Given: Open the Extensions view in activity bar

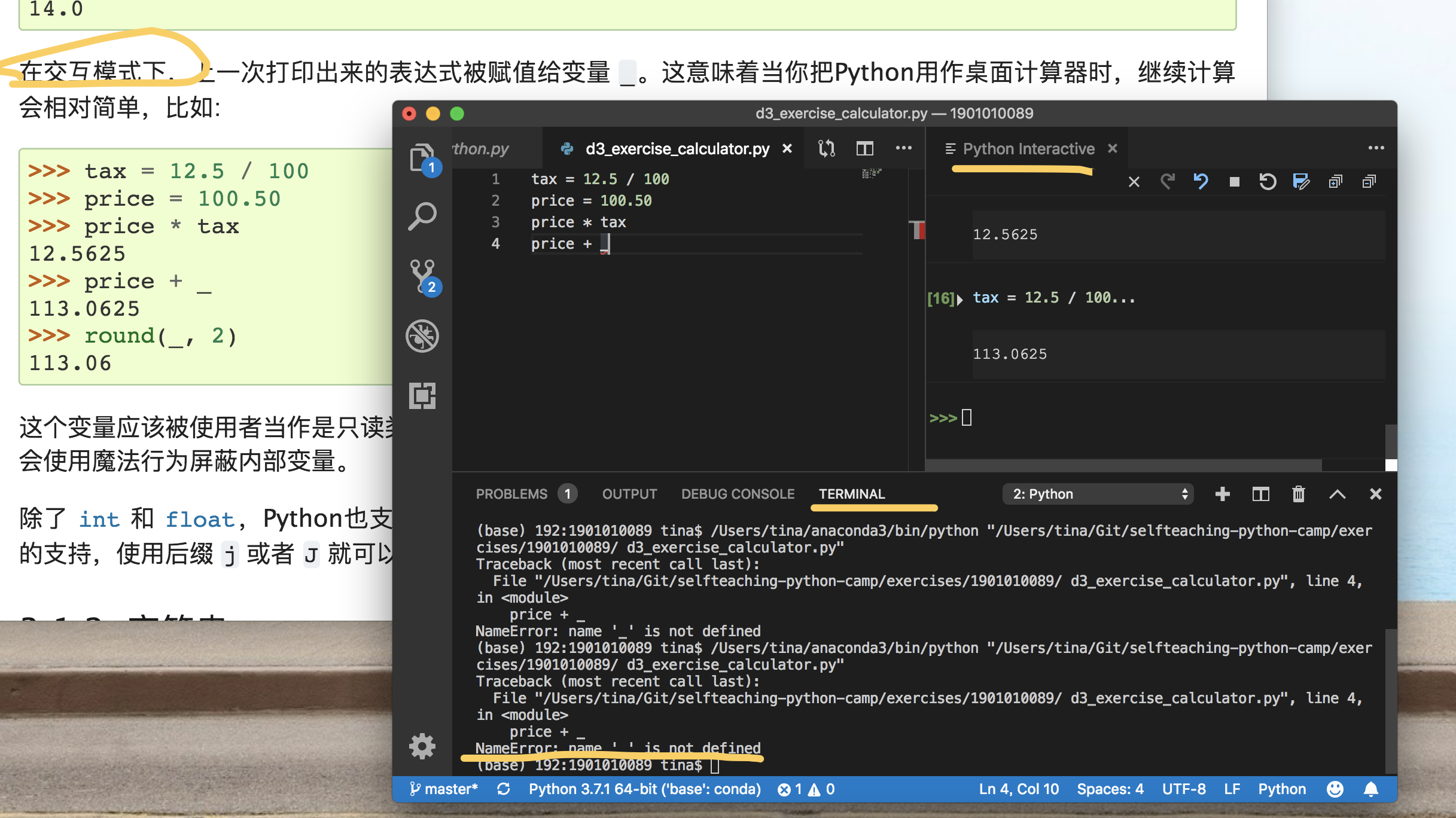Looking at the screenshot, I should (423, 395).
